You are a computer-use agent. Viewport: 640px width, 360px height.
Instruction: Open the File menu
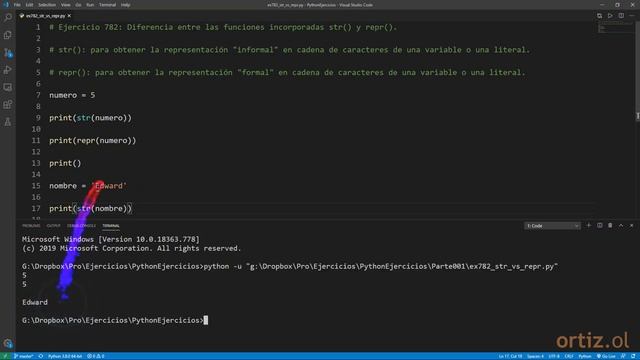(x=17, y=5)
